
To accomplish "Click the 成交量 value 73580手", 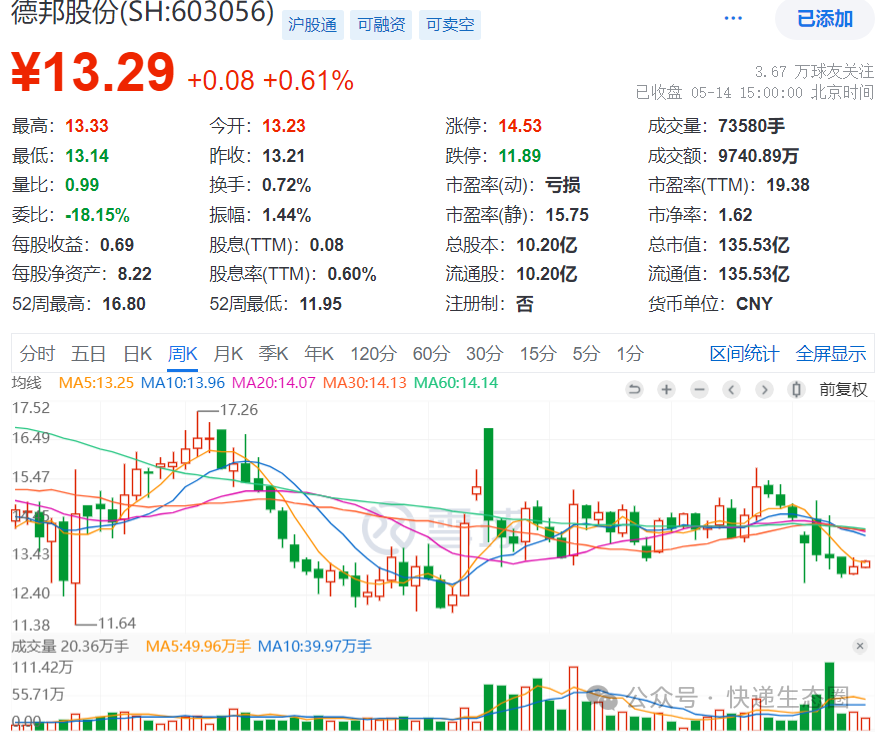I will click(x=751, y=126).
